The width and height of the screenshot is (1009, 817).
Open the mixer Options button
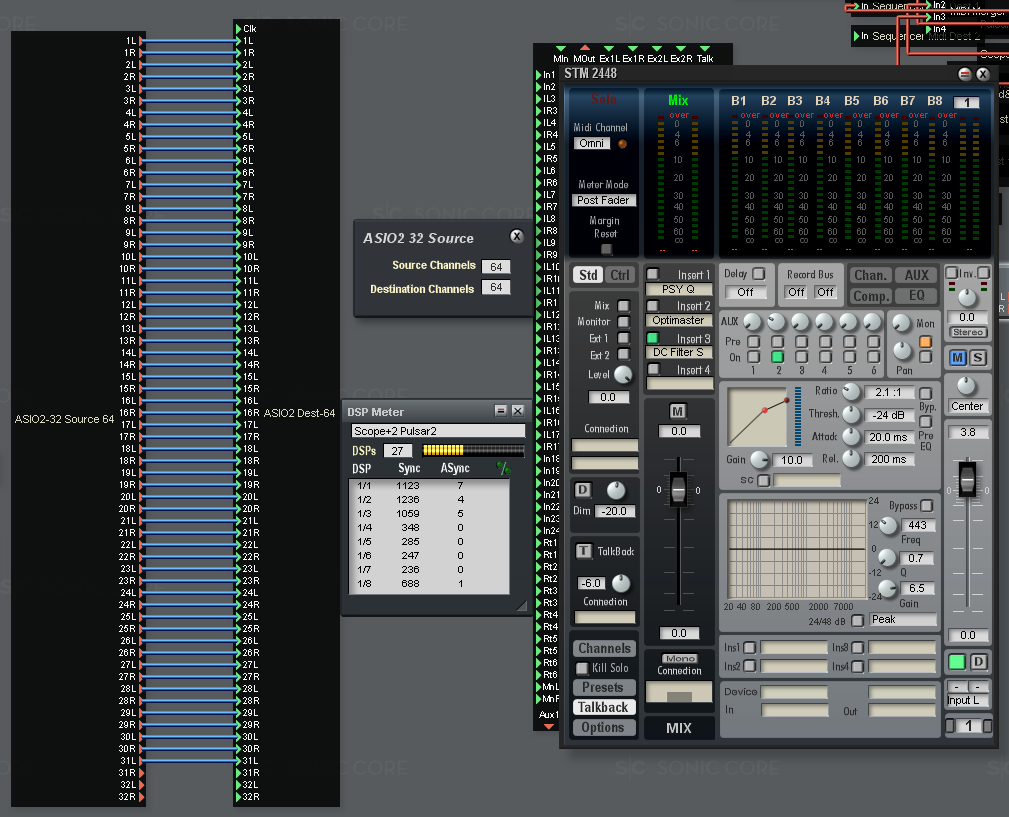tap(603, 727)
